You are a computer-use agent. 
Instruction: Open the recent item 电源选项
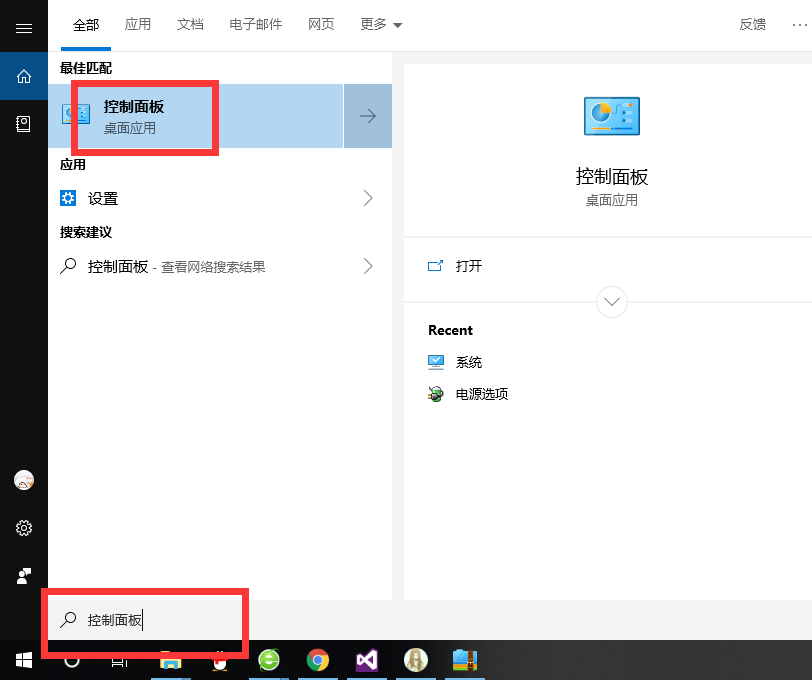point(482,394)
